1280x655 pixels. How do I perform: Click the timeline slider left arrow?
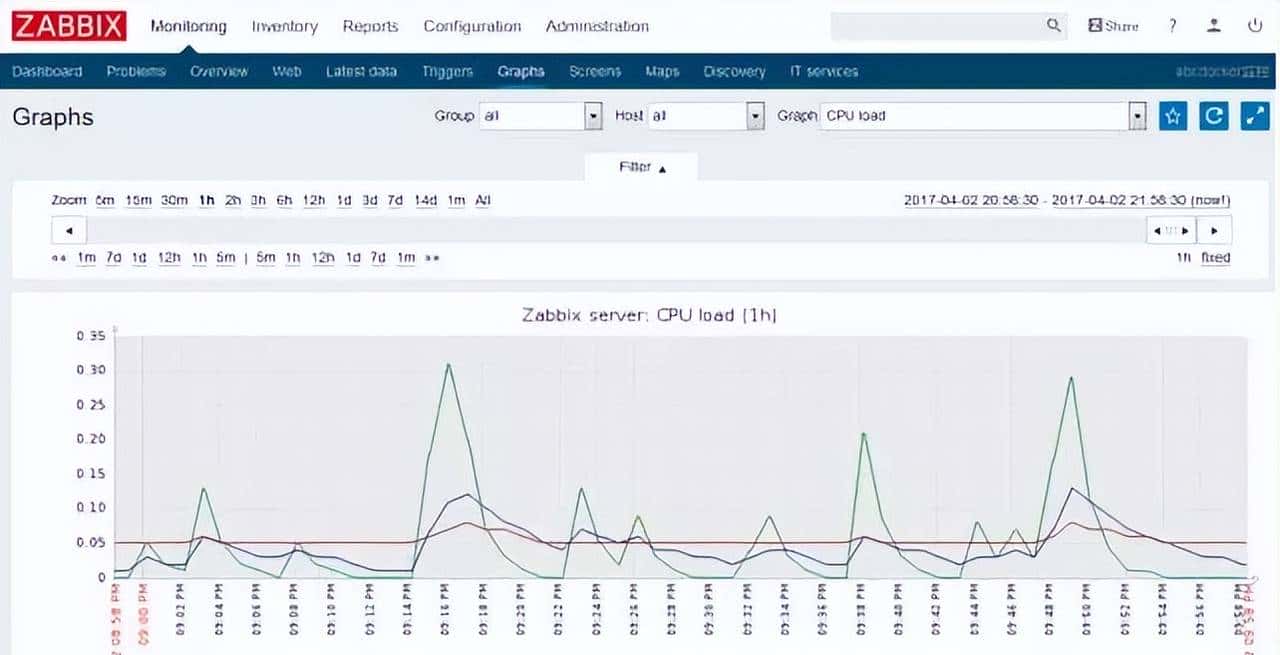point(69,231)
